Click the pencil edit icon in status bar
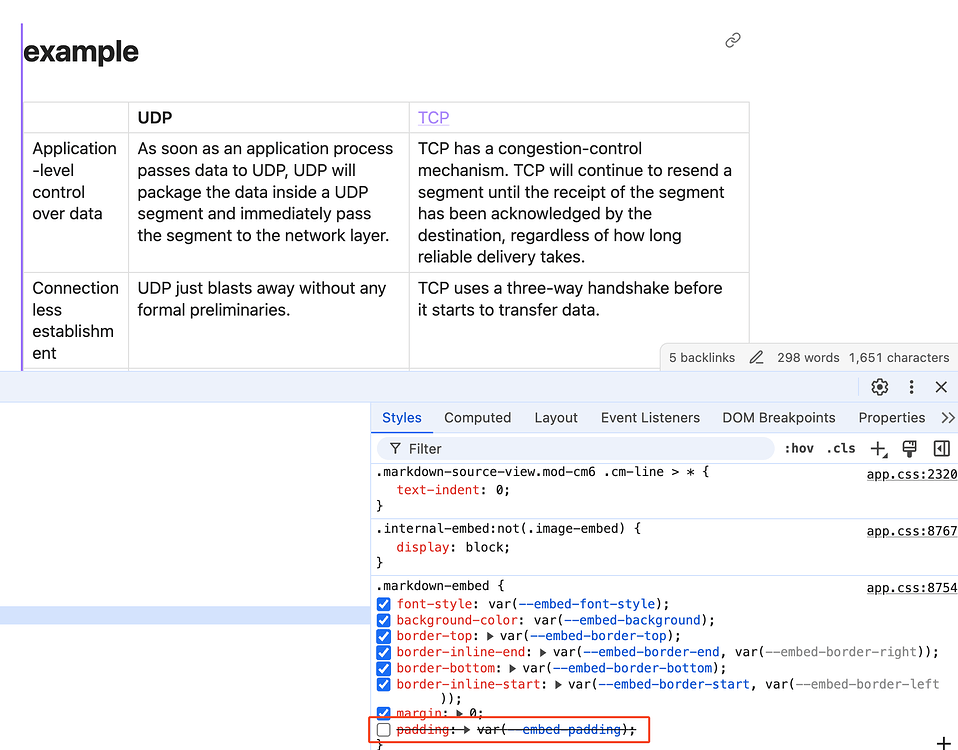This screenshot has width=958, height=750. [756, 358]
